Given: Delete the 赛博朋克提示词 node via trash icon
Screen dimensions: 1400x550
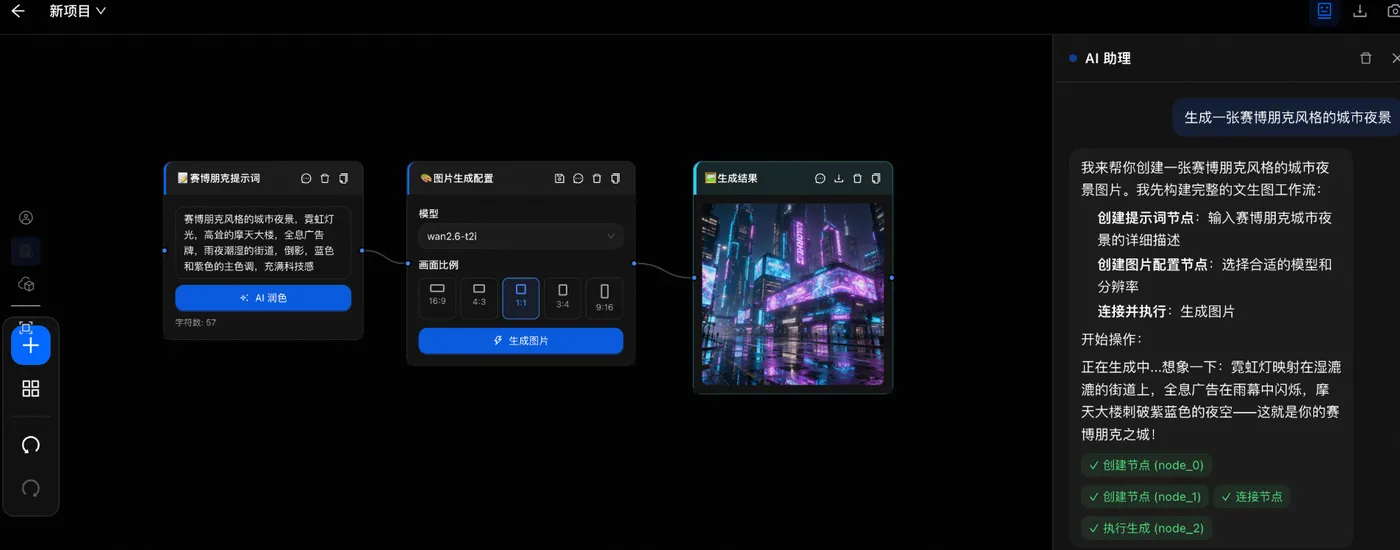Looking at the screenshot, I should click(325, 178).
